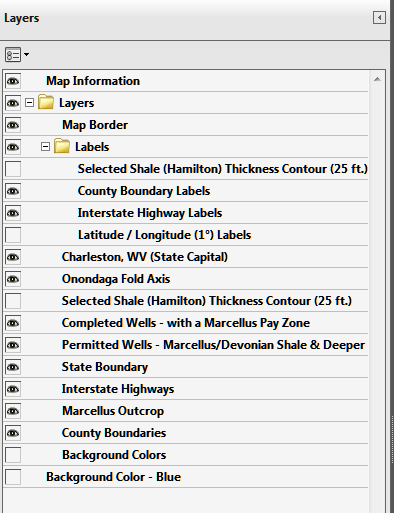This screenshot has width=394, height=516.
Task: Hide the Interstate Highways layer
Action: (13, 389)
